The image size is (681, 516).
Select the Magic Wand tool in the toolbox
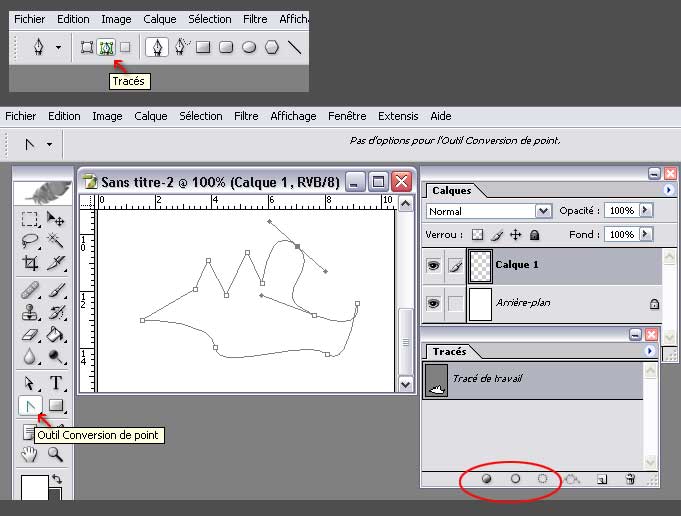click(x=56, y=240)
